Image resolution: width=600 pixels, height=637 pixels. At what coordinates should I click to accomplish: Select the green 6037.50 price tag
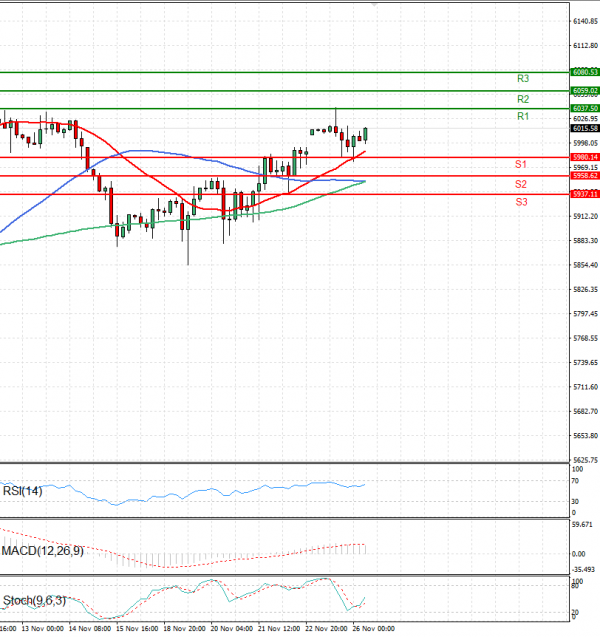(x=585, y=108)
